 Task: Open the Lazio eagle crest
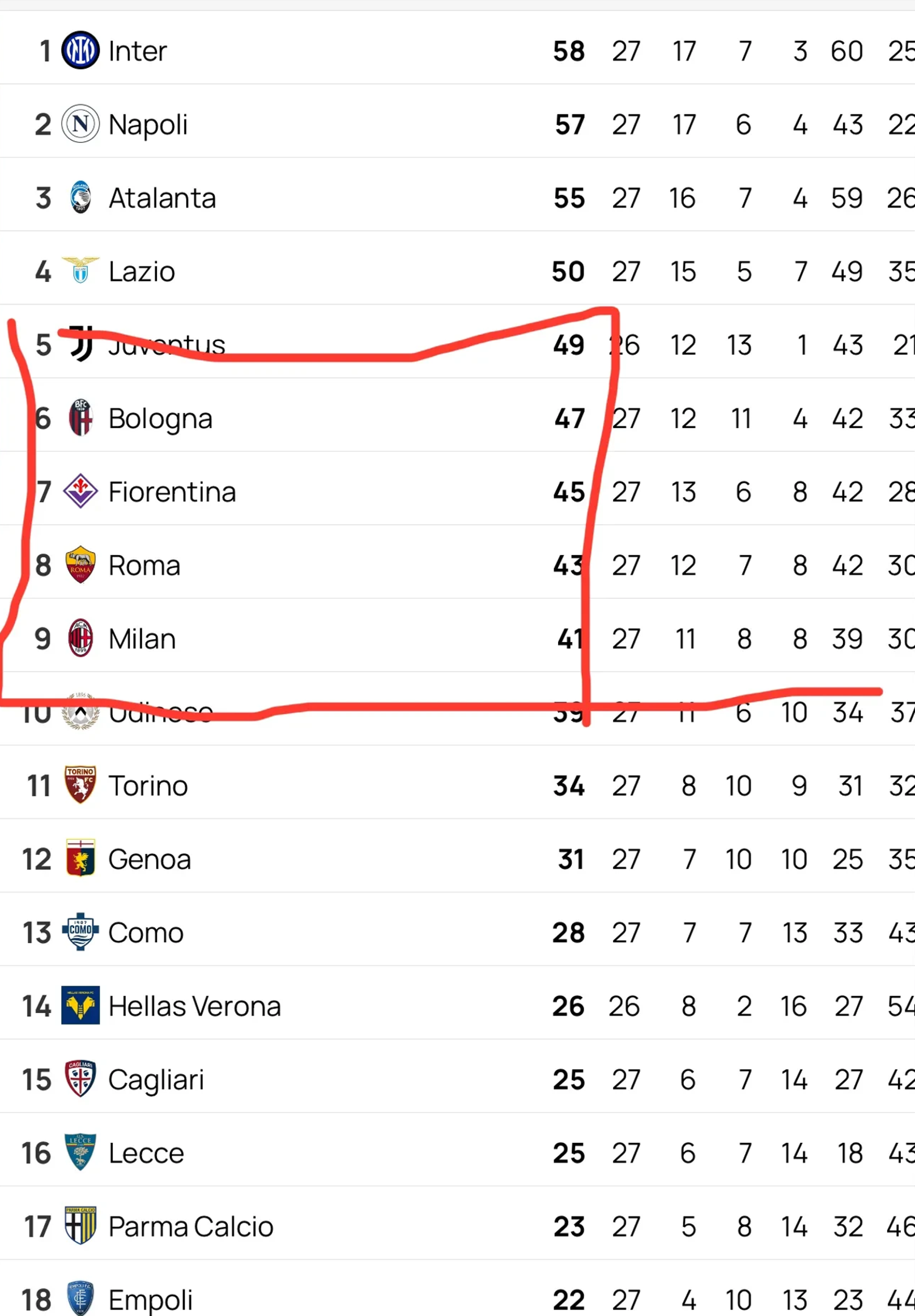(80, 271)
